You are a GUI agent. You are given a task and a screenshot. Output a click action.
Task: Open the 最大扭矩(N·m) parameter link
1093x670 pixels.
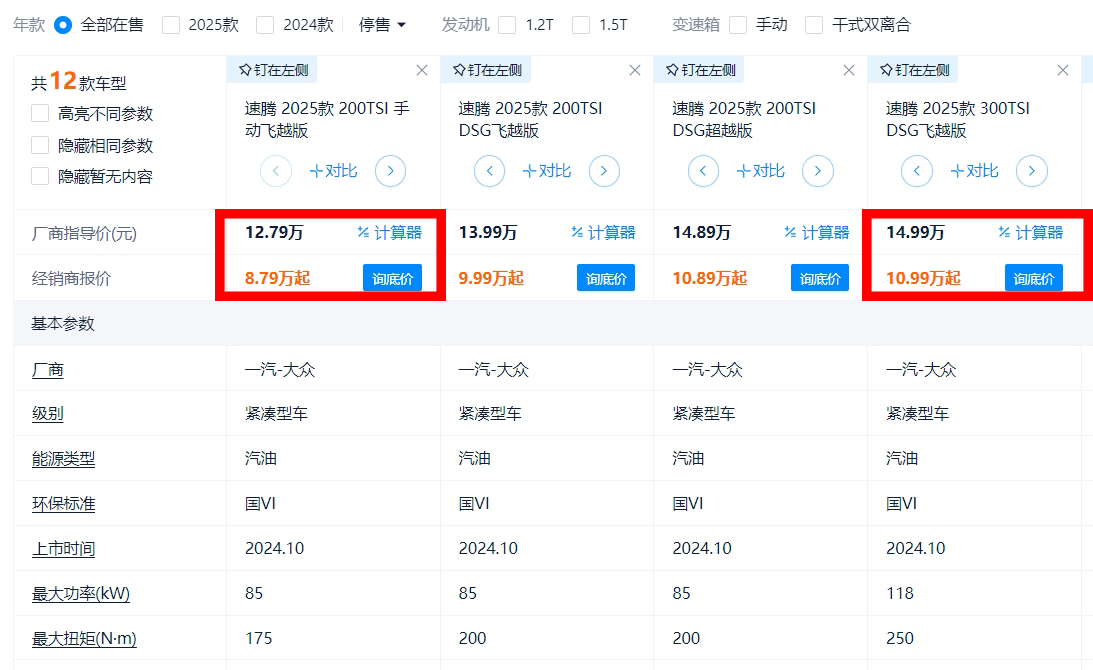(x=84, y=639)
